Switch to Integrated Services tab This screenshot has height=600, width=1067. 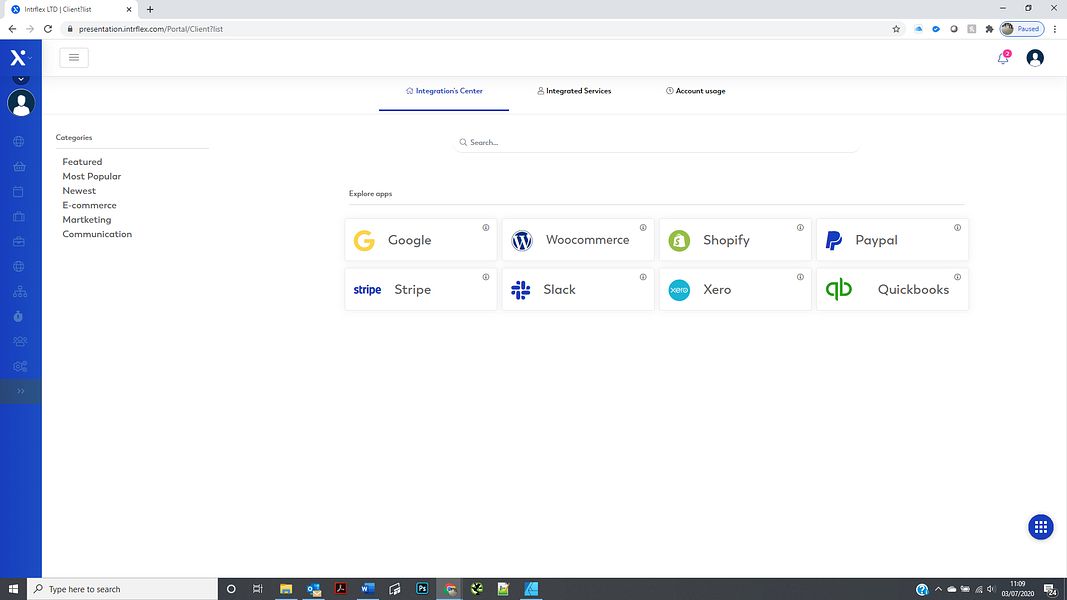[574, 91]
